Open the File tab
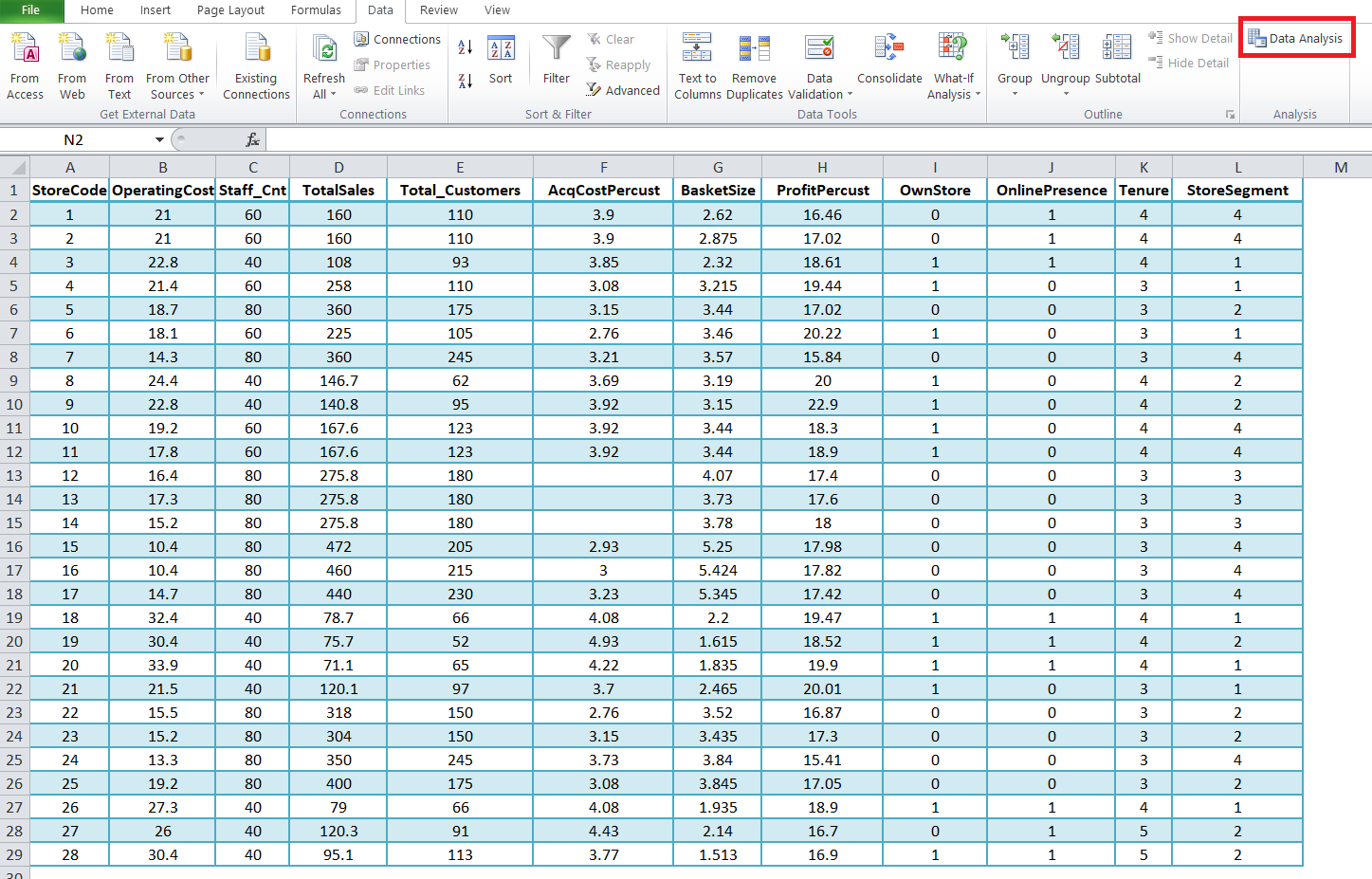 point(31,10)
